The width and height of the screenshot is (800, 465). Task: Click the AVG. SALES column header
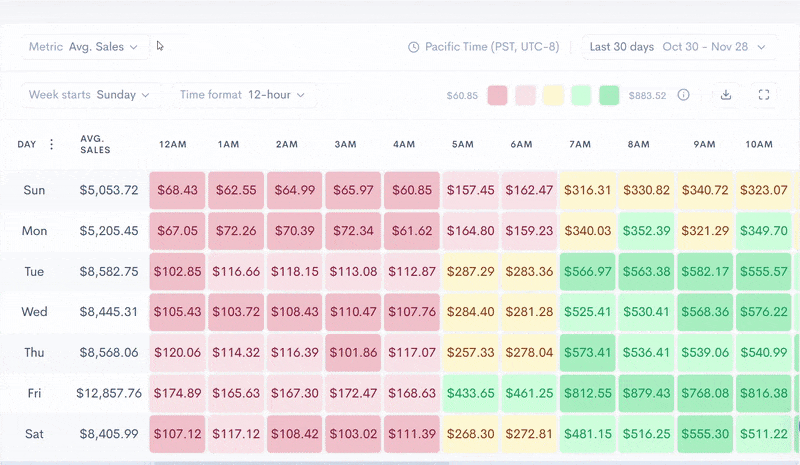[96, 145]
